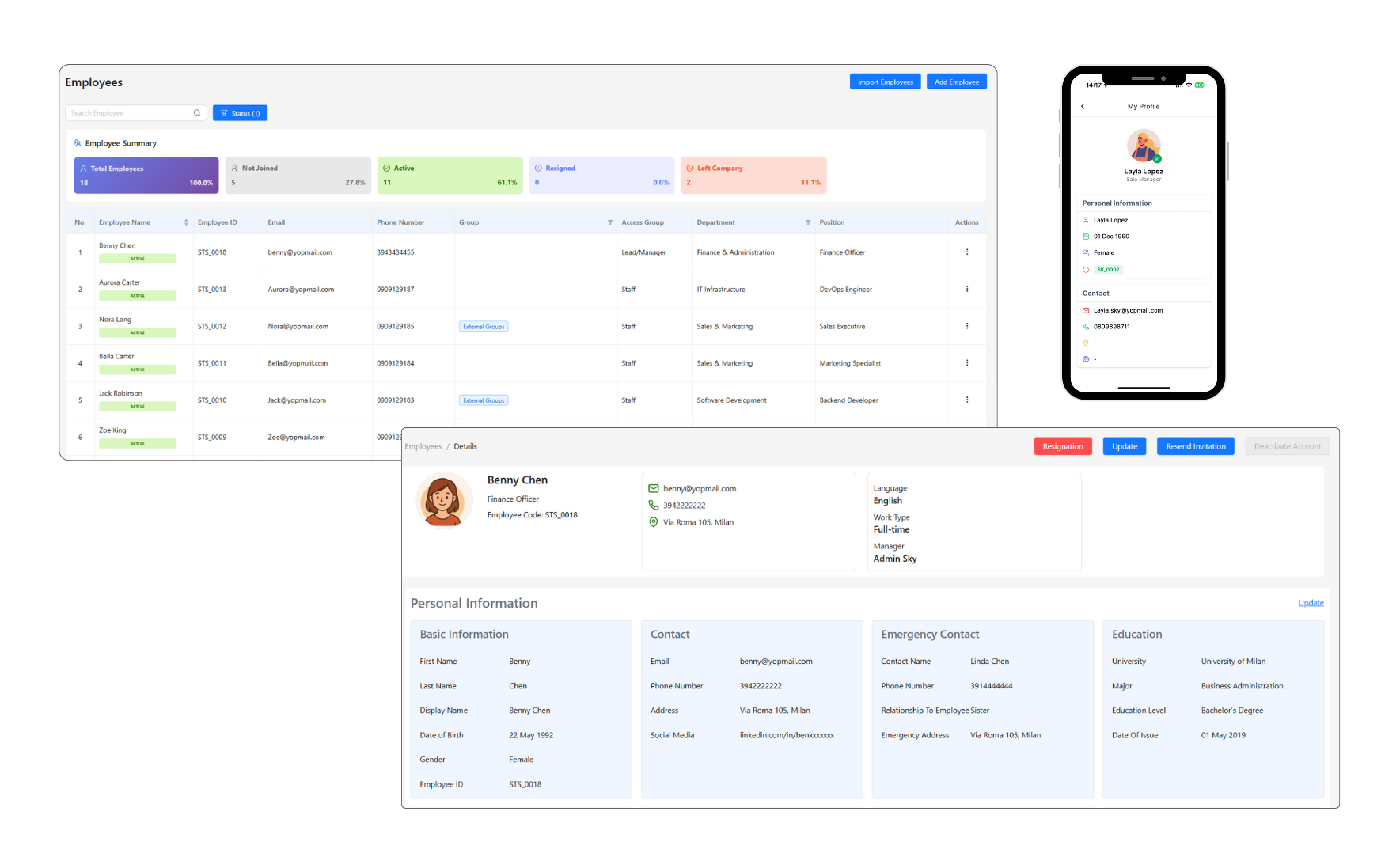This screenshot has height=853, width=1400.
Task: Click the location pin icon beside Via Roma
Action: point(654,522)
